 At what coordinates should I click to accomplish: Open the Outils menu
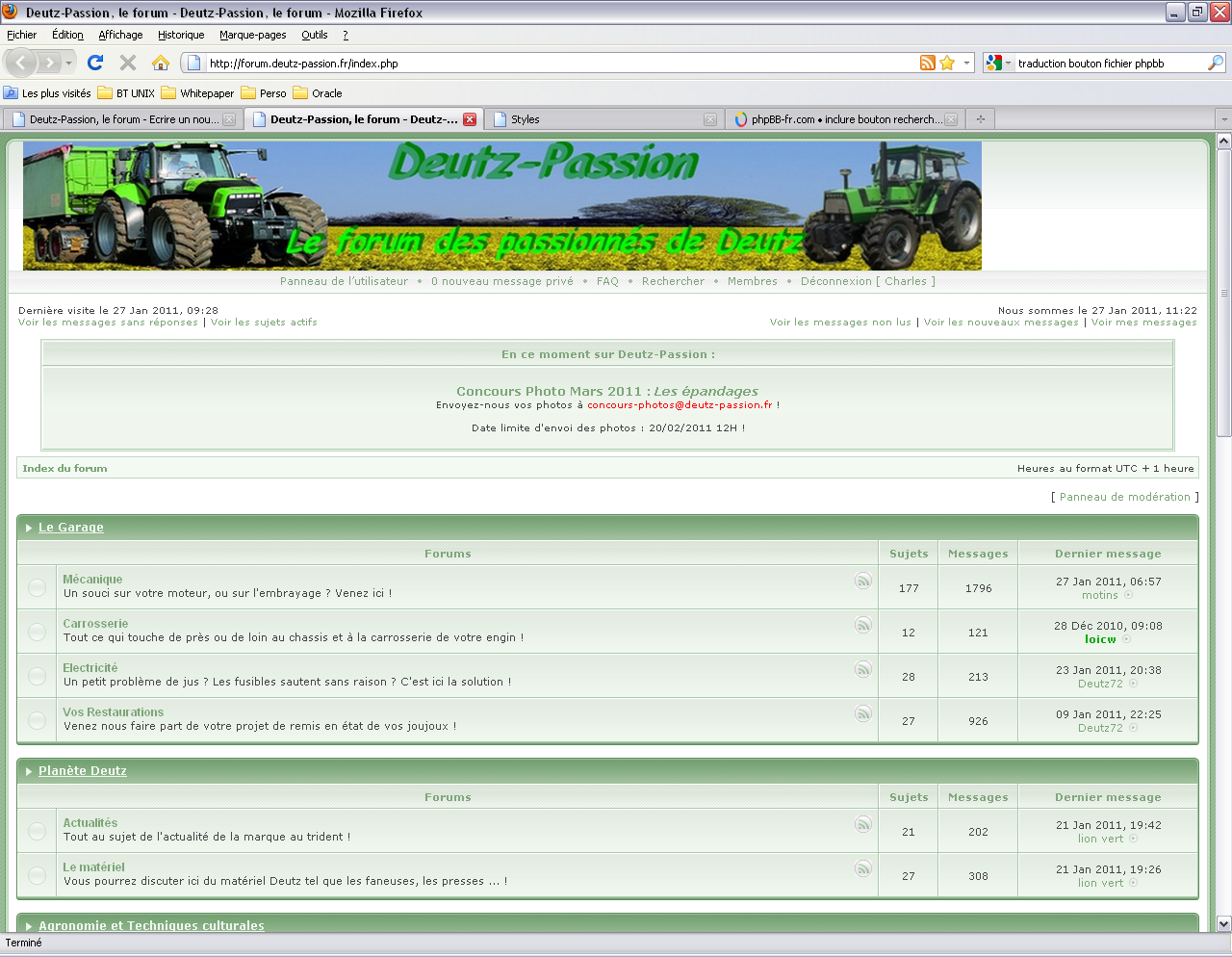(315, 35)
